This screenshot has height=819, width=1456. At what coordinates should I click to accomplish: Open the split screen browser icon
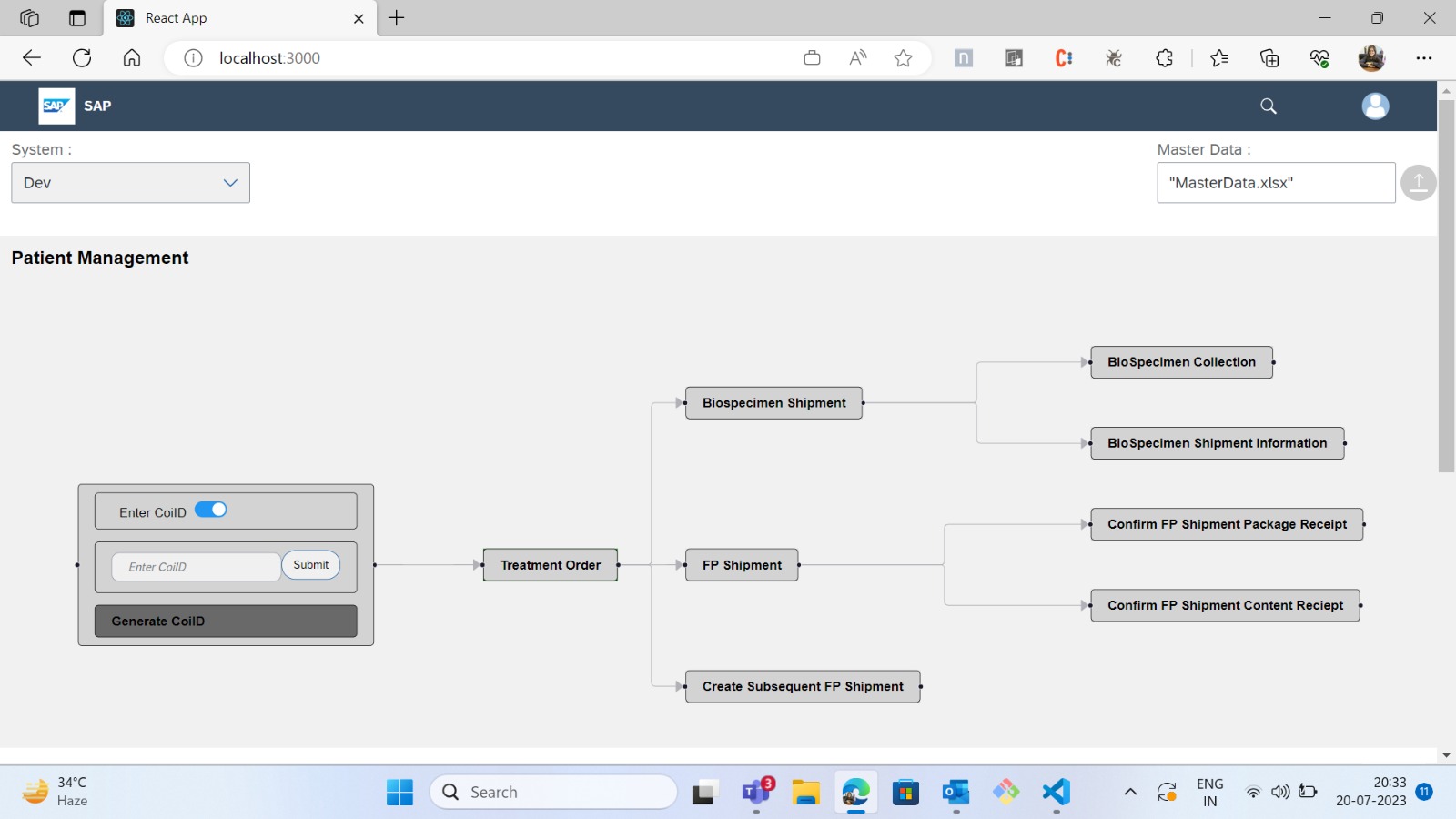tap(1013, 57)
